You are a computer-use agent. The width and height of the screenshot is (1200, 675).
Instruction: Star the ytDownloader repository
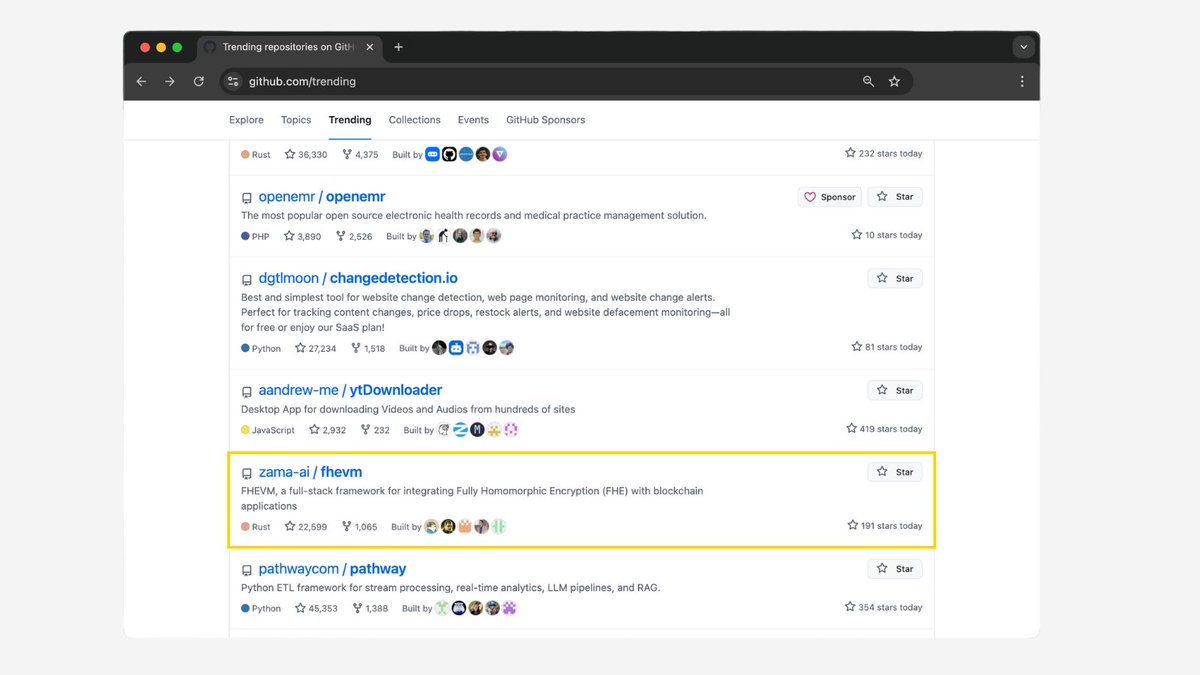[895, 390]
